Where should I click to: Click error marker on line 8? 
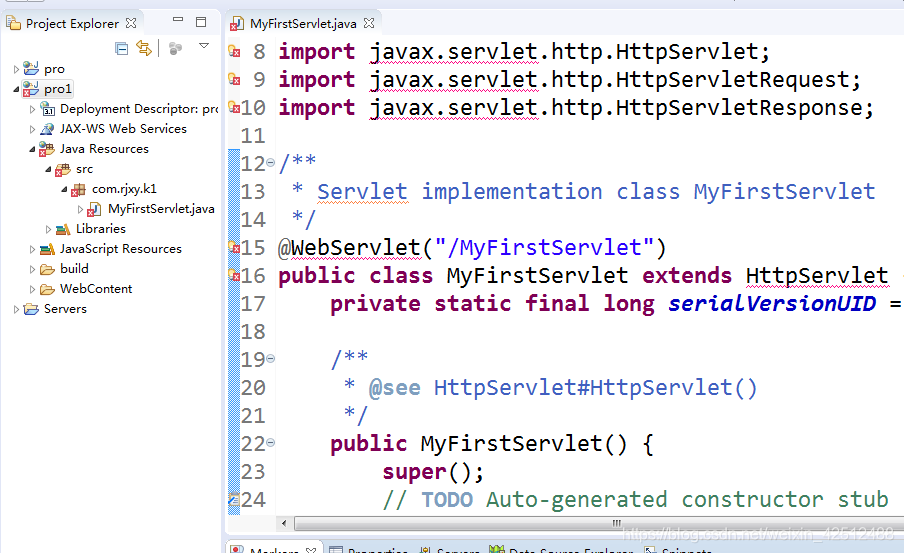234,51
